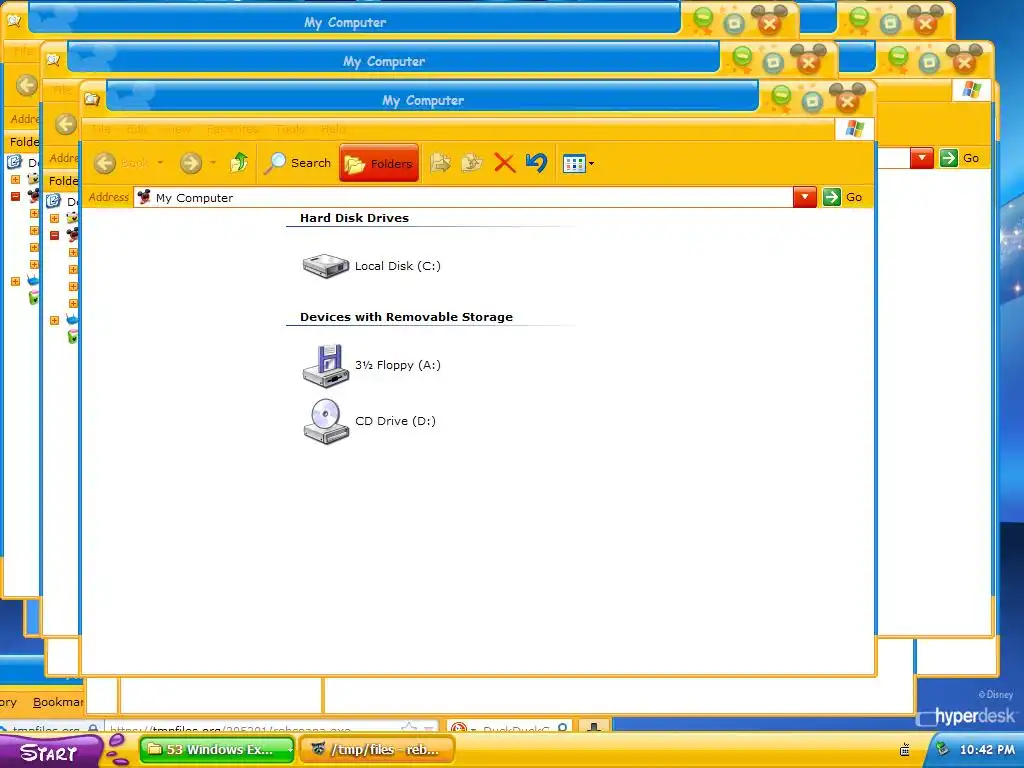Click Back arrow in the rearmost left window
1024x768 pixels.
[27, 85]
